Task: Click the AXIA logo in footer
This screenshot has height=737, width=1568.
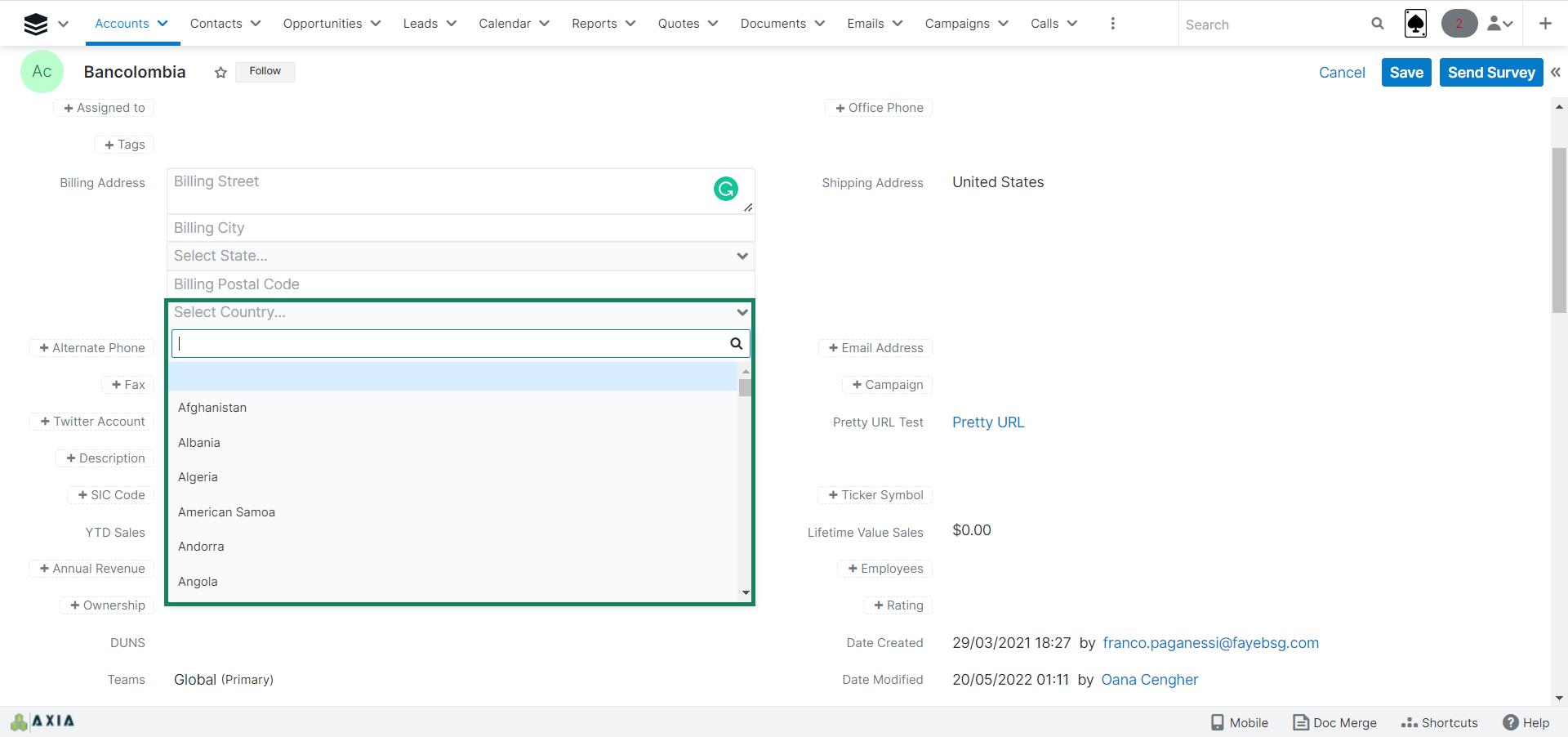Action: (42, 721)
